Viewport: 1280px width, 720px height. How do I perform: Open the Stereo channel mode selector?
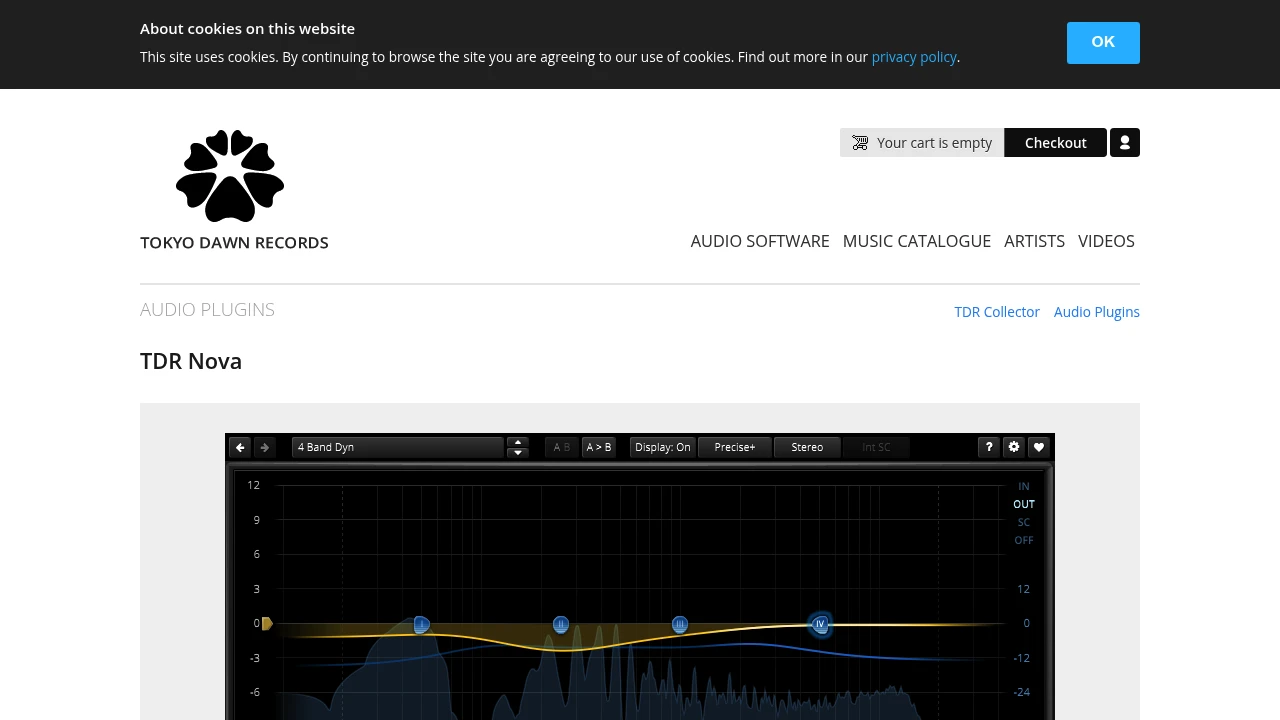coord(807,447)
